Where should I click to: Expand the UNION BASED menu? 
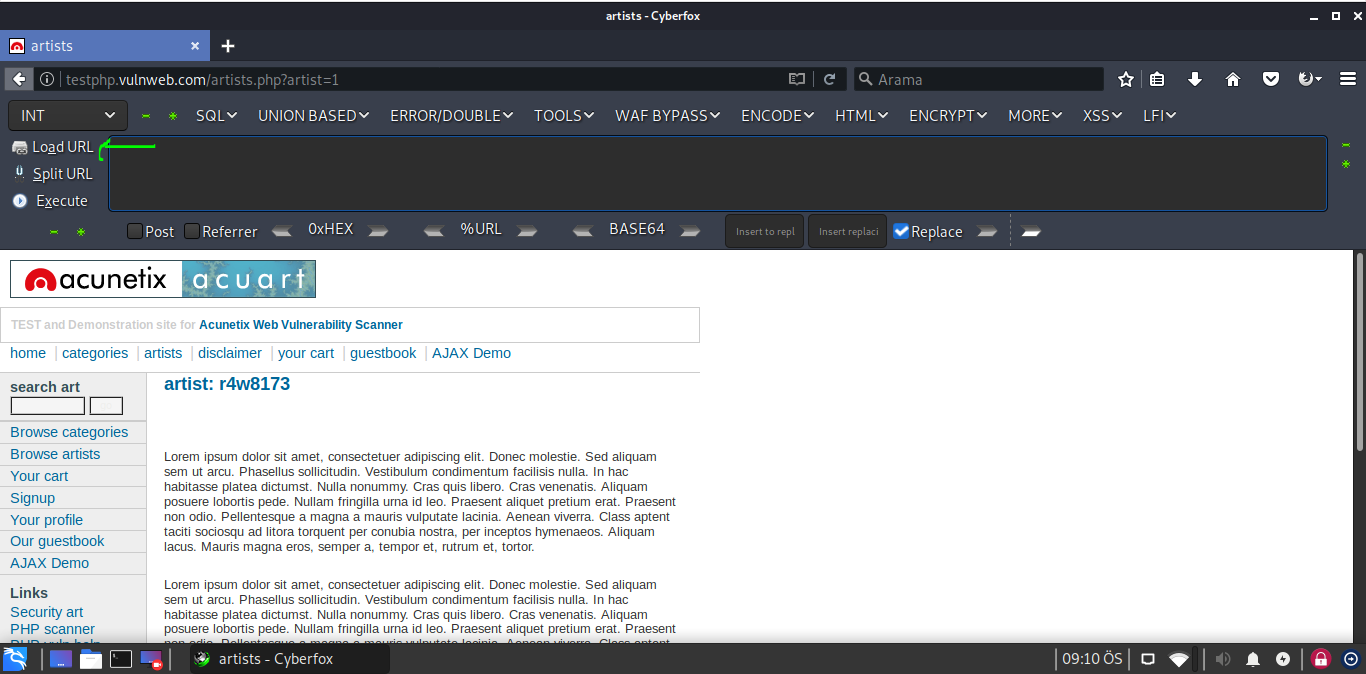315,116
